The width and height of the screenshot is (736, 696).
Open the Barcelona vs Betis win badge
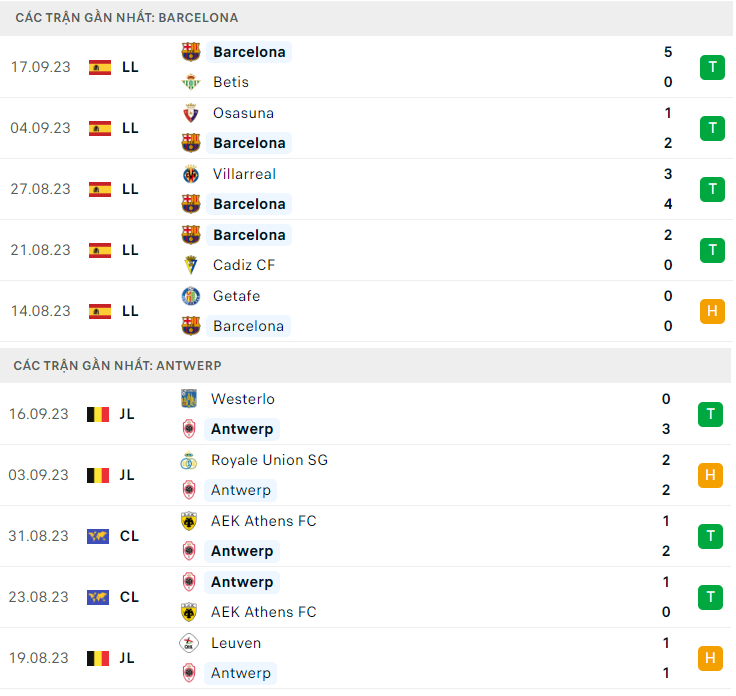click(x=711, y=67)
